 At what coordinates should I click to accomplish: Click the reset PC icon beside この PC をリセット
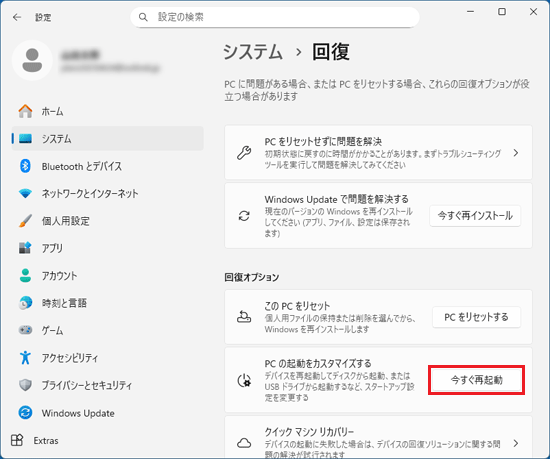point(244,317)
